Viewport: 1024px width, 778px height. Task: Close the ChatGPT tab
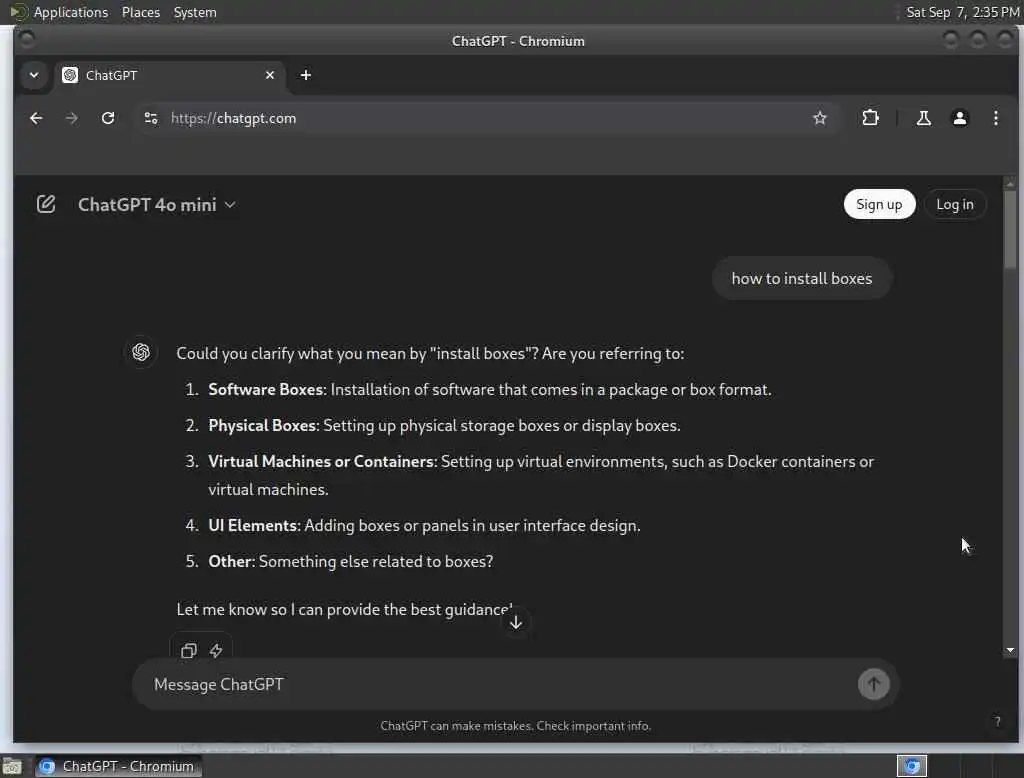(x=270, y=75)
